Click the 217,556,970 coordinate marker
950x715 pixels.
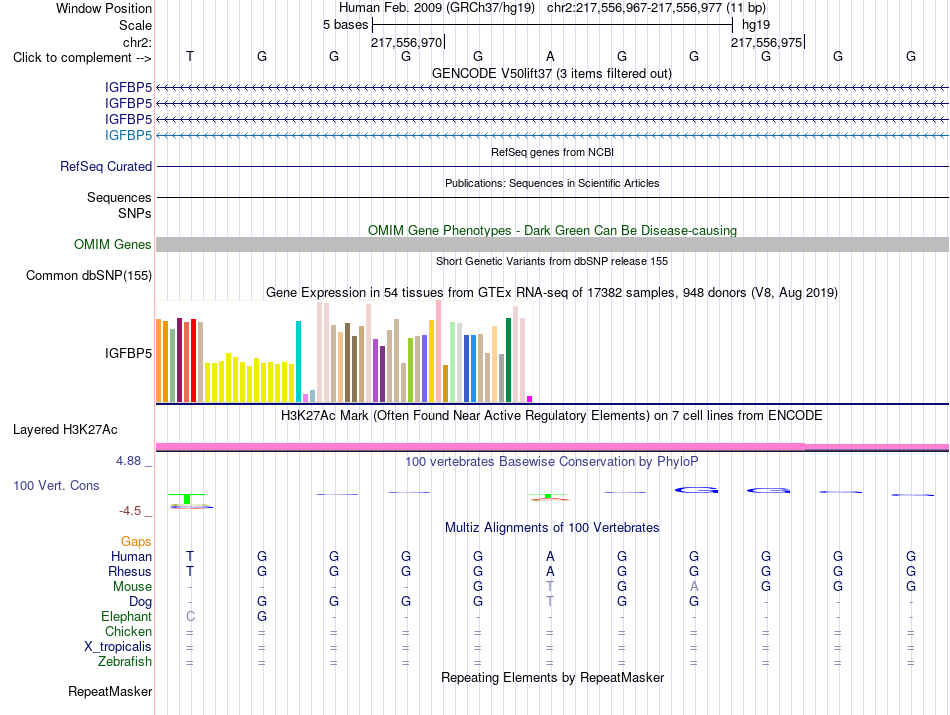(x=407, y=42)
